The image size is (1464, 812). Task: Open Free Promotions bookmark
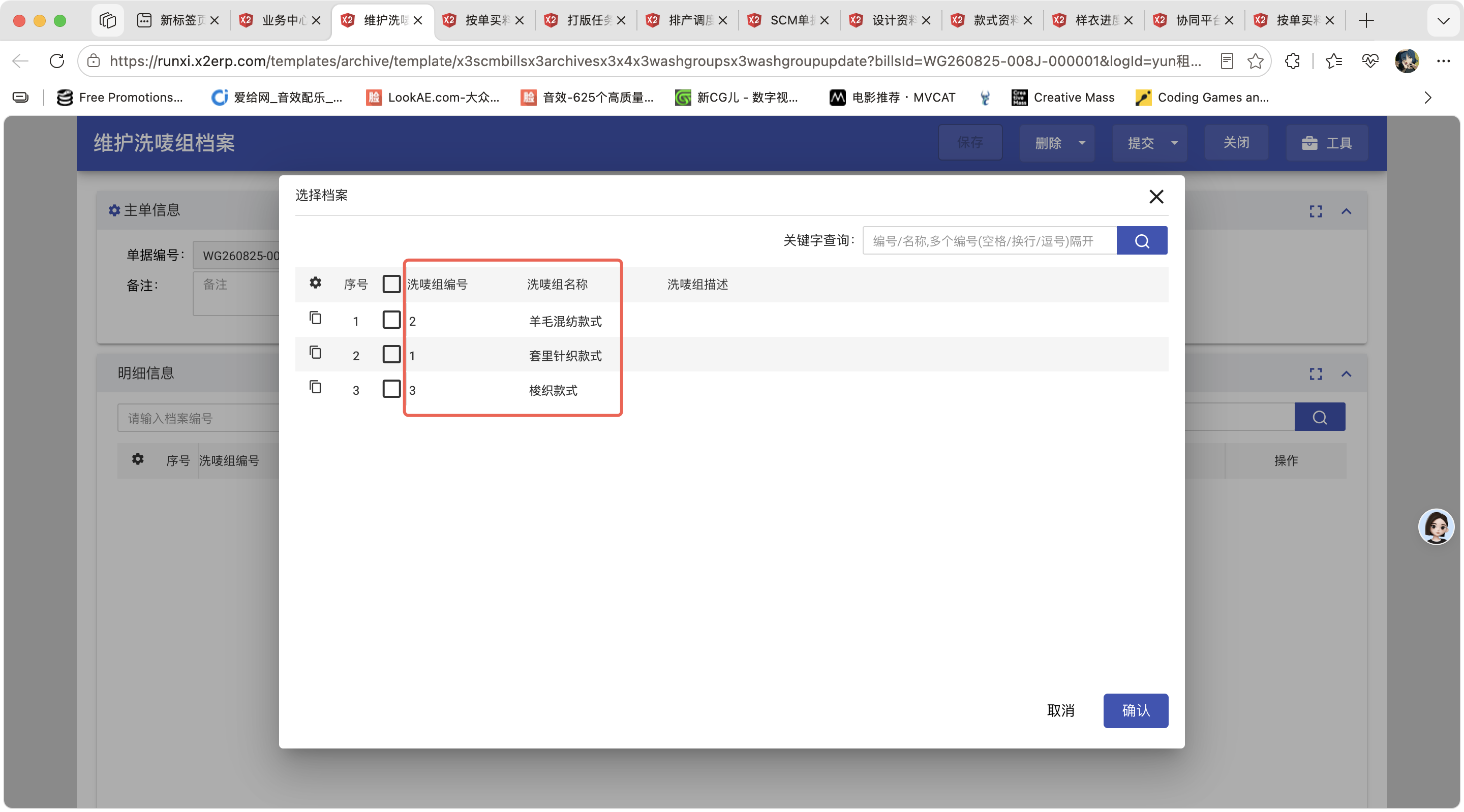coord(120,98)
